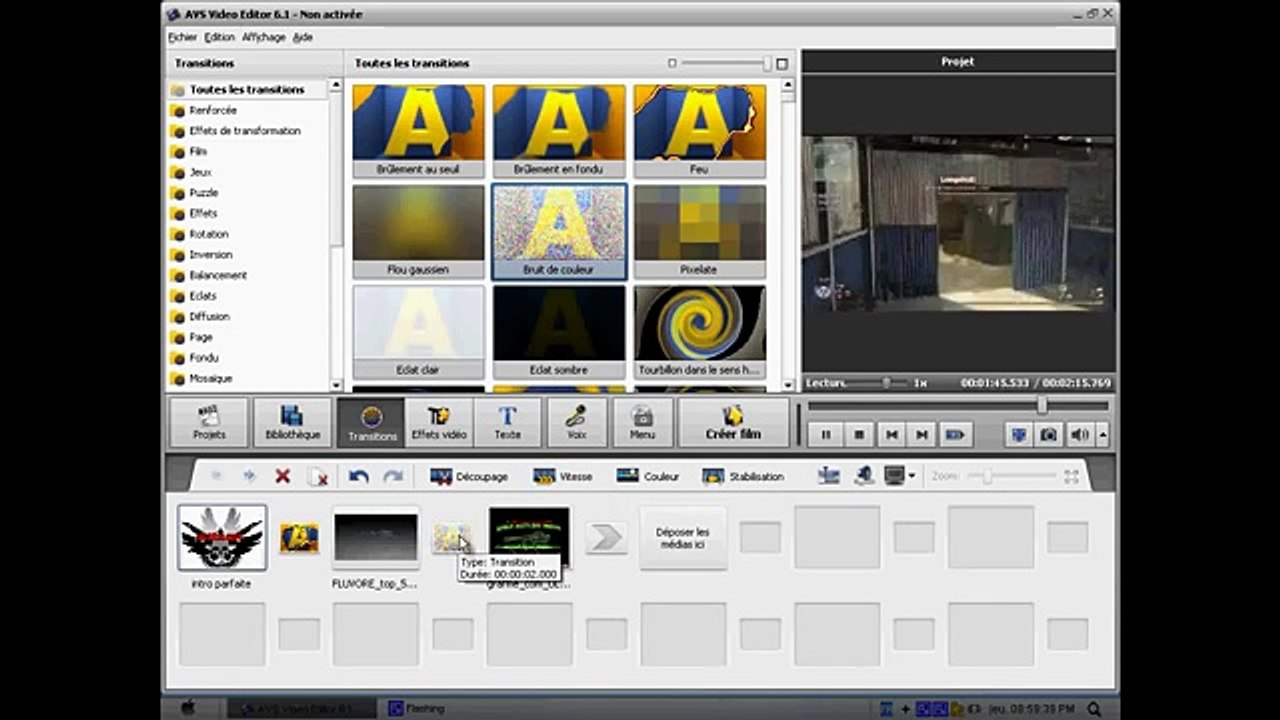Select the Transitions section button
Viewport: 1280px width, 720px height.
[371, 422]
